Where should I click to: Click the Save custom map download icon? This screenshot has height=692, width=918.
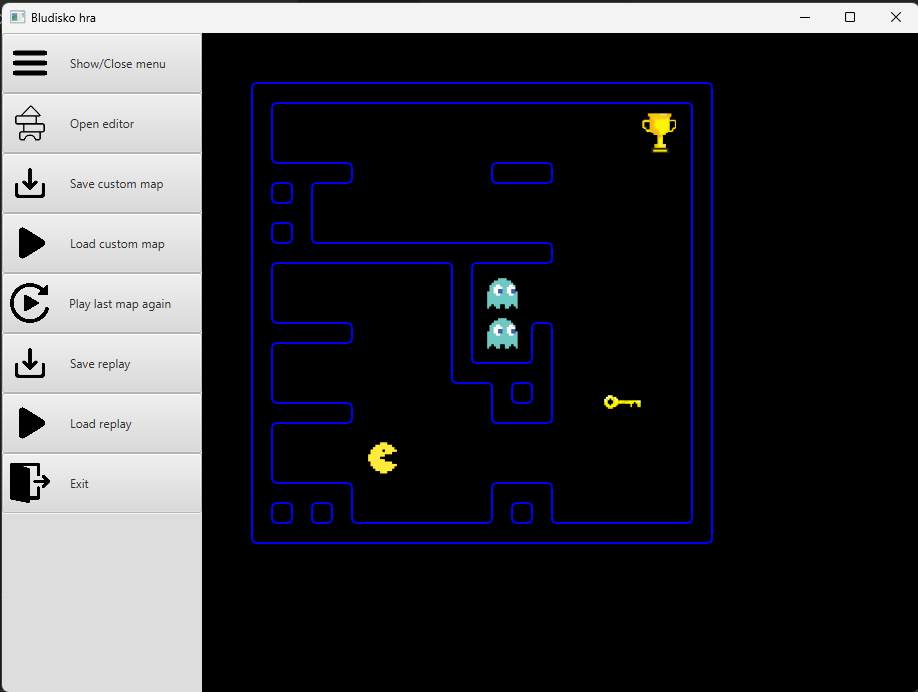tap(30, 183)
